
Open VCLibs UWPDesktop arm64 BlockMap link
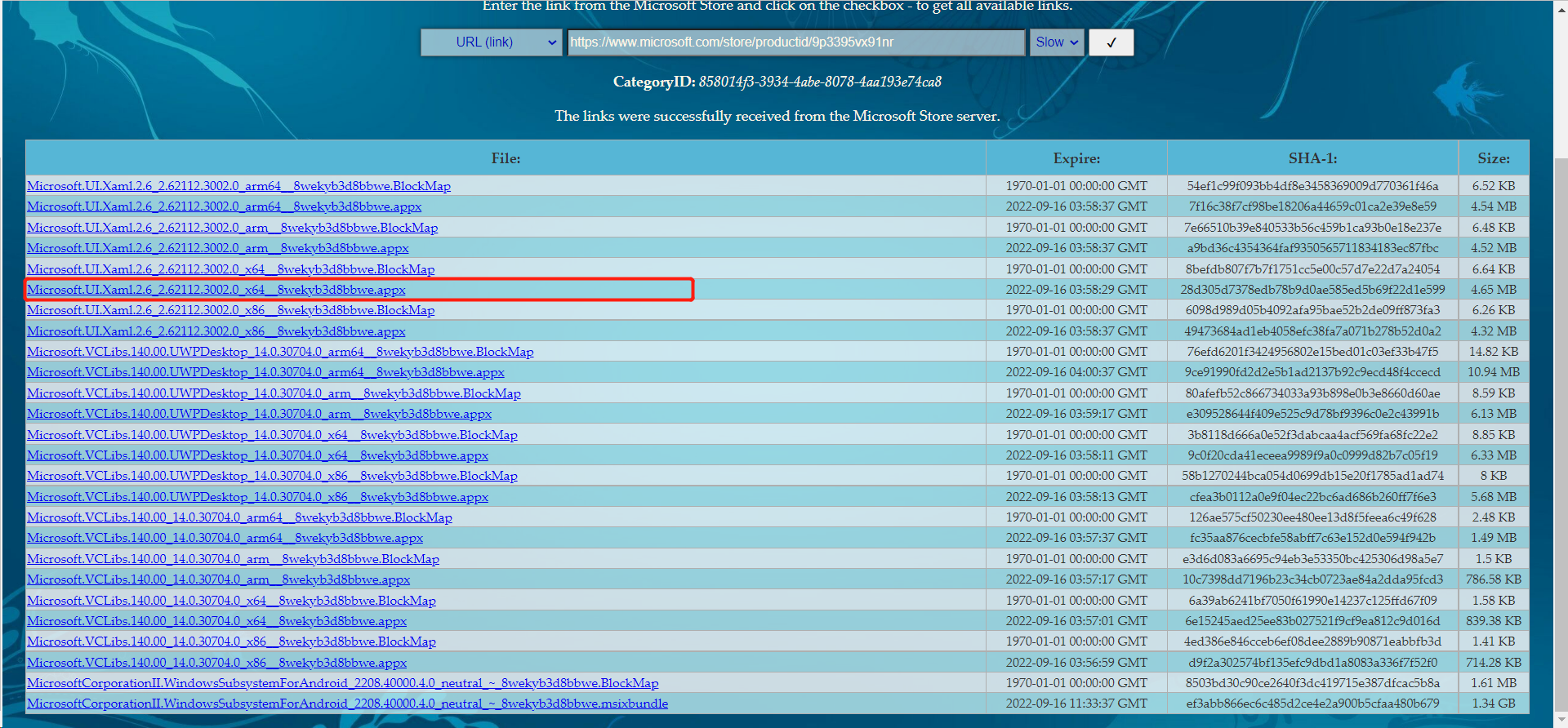pyautogui.click(x=280, y=352)
